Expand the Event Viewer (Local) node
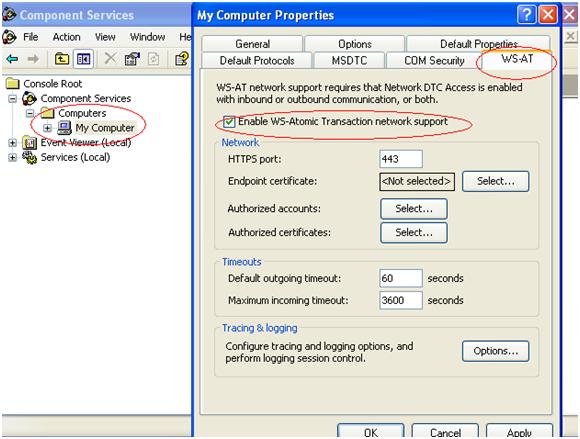The width and height of the screenshot is (580, 439). (13, 143)
